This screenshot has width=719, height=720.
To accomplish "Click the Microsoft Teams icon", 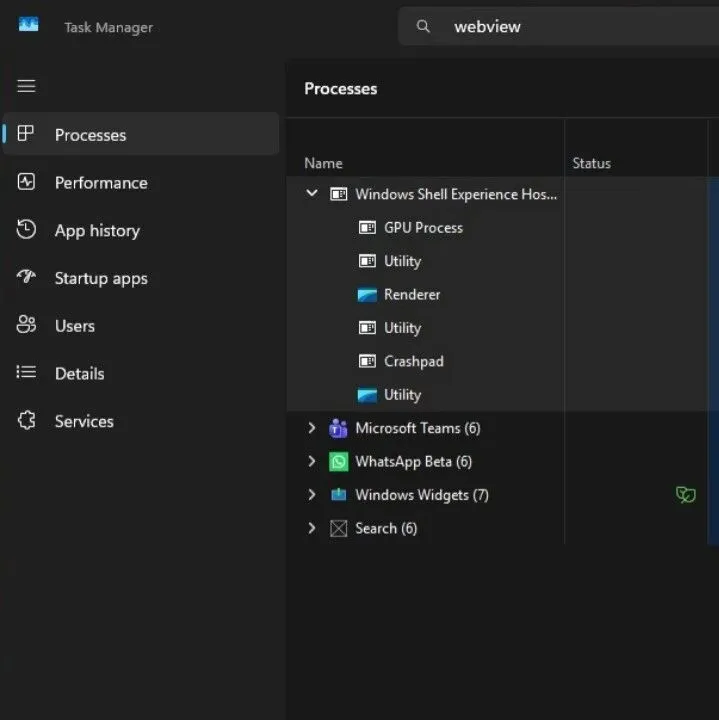I will pyautogui.click(x=338, y=428).
